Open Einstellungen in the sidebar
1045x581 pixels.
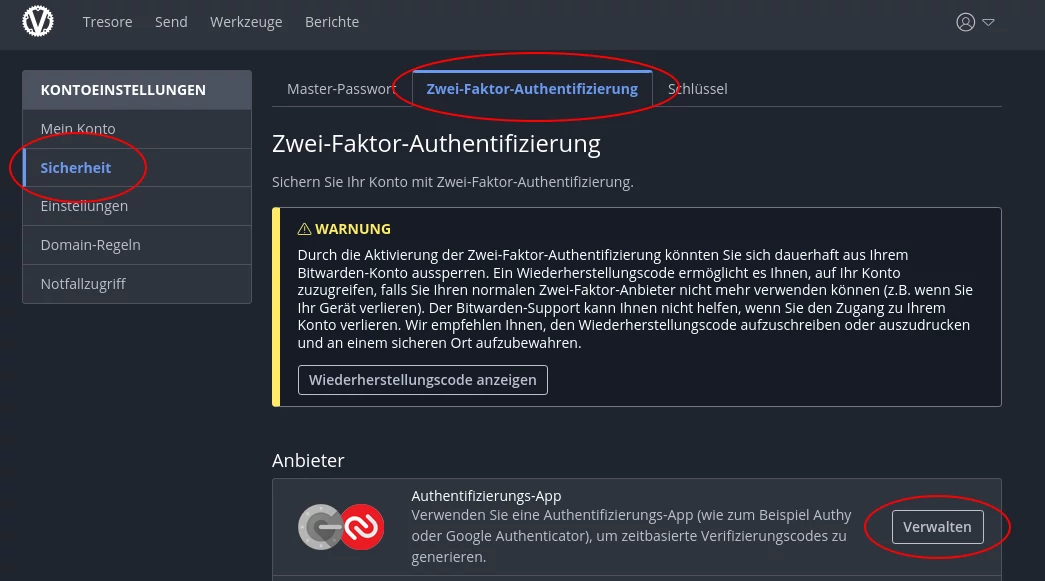point(137,206)
